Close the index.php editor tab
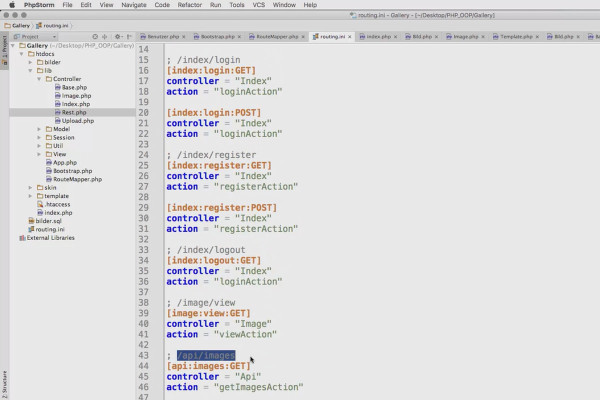Viewport: 600px width, 400px height. point(395,37)
